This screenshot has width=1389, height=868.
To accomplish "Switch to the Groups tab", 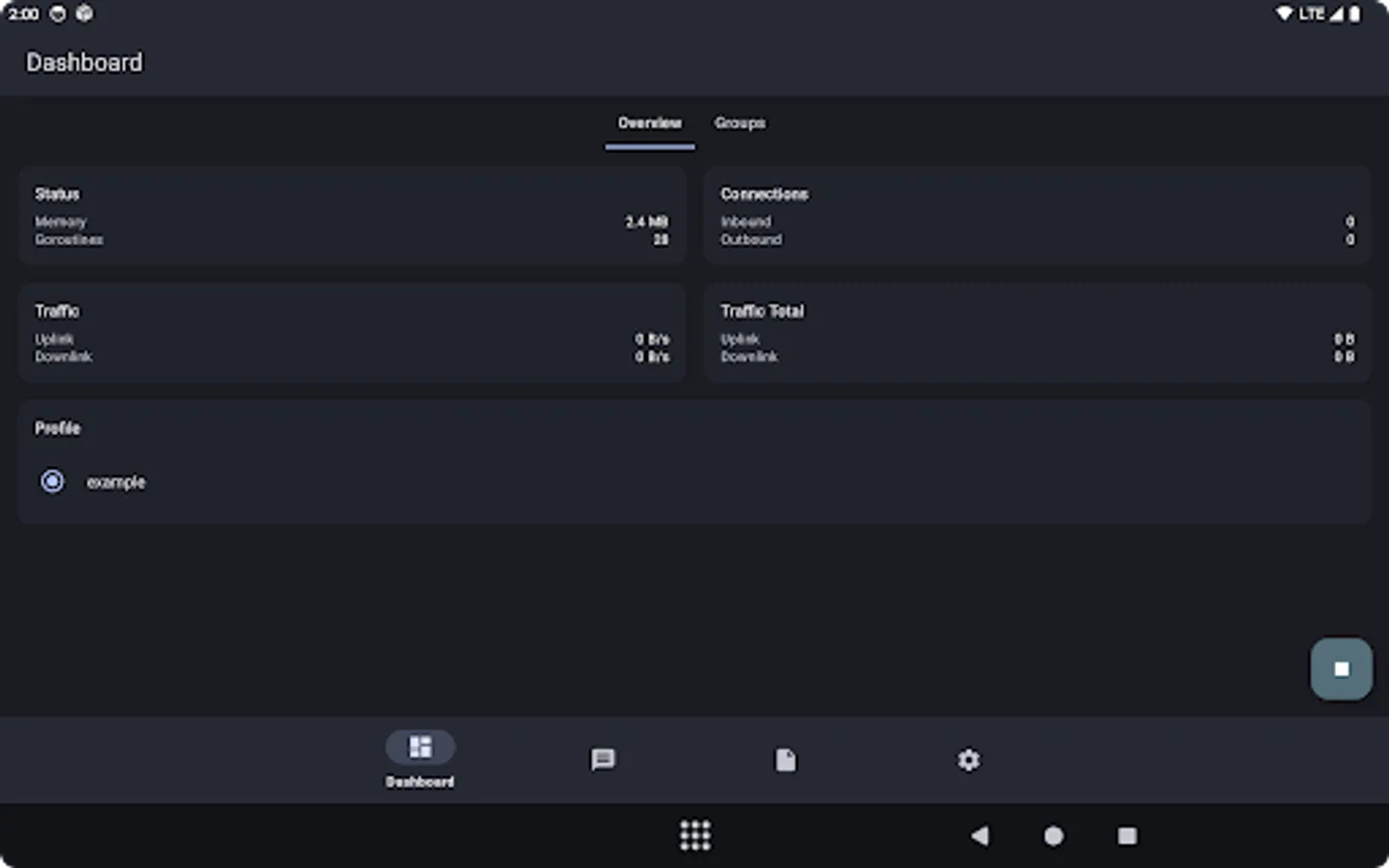I will click(739, 123).
